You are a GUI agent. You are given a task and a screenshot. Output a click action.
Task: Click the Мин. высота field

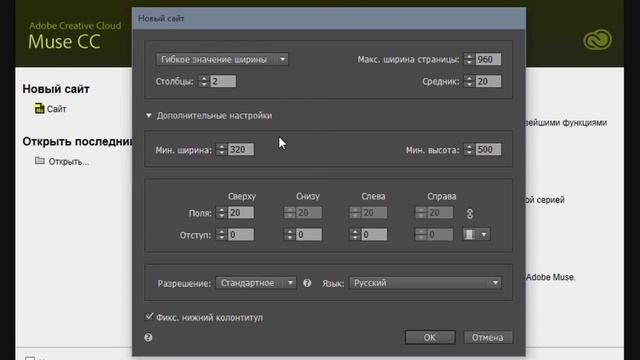click(488, 149)
